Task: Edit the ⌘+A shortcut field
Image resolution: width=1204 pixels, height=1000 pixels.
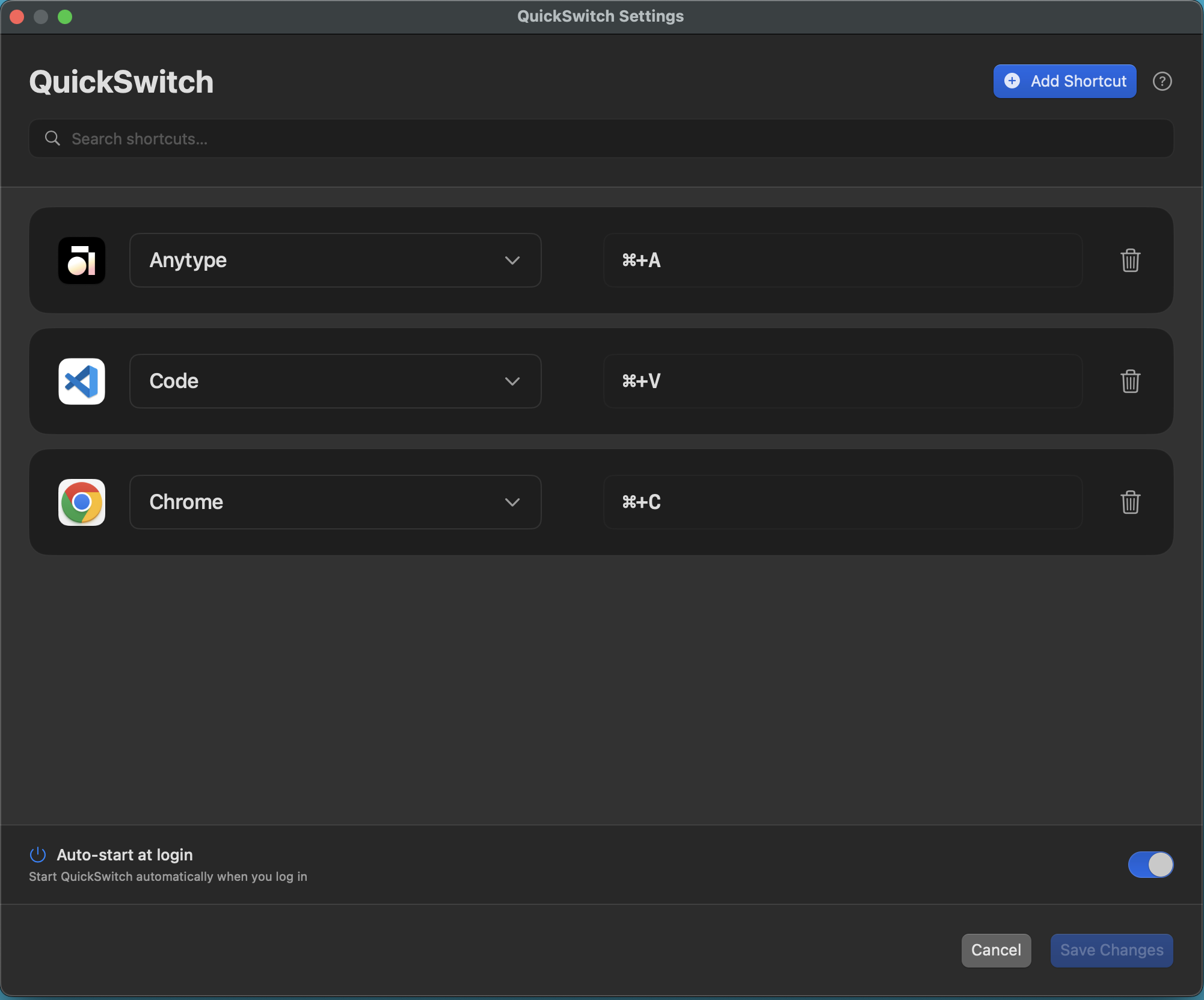Action: 842,261
